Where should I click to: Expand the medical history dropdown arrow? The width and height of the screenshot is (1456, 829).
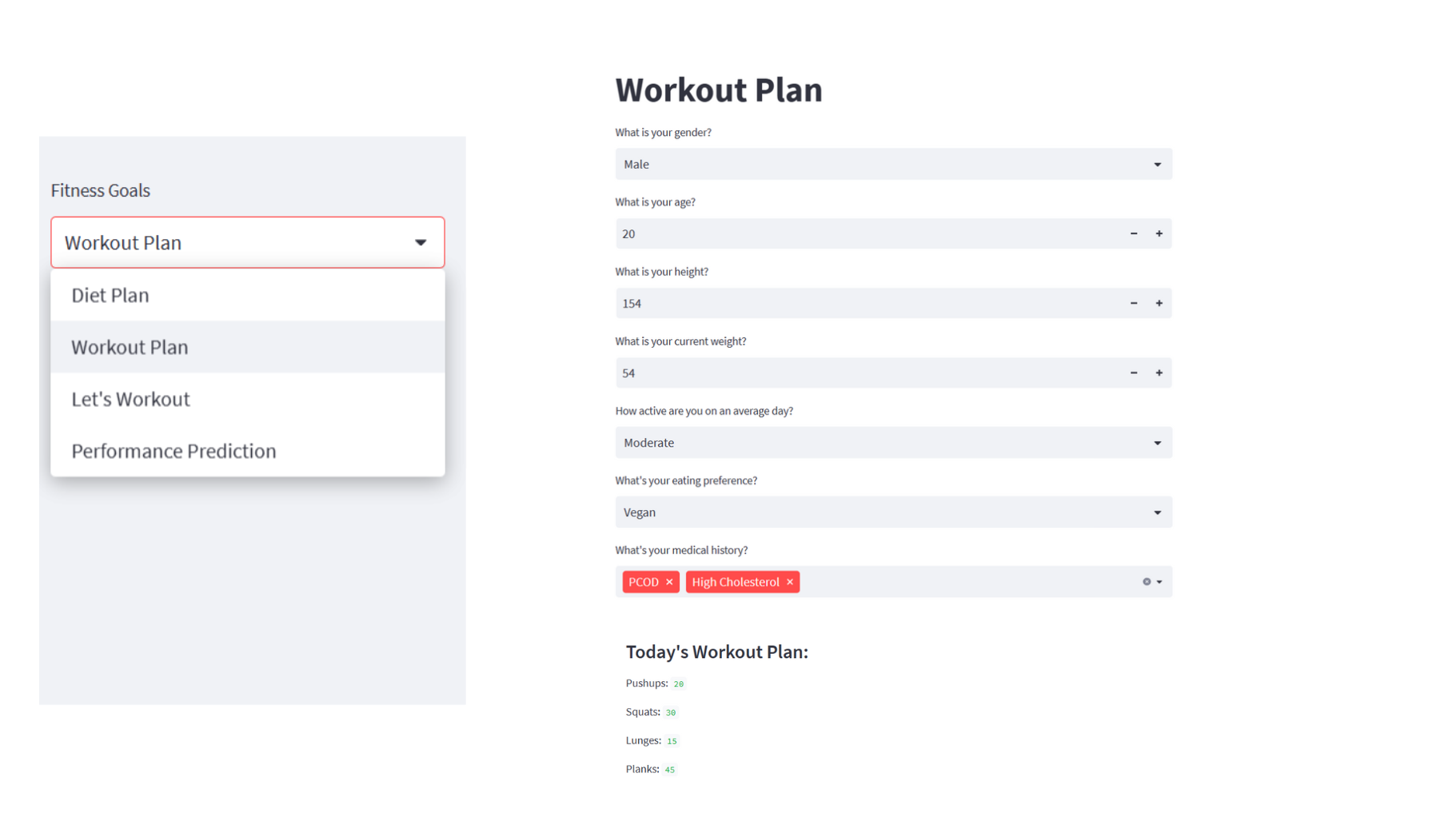coord(1159,582)
